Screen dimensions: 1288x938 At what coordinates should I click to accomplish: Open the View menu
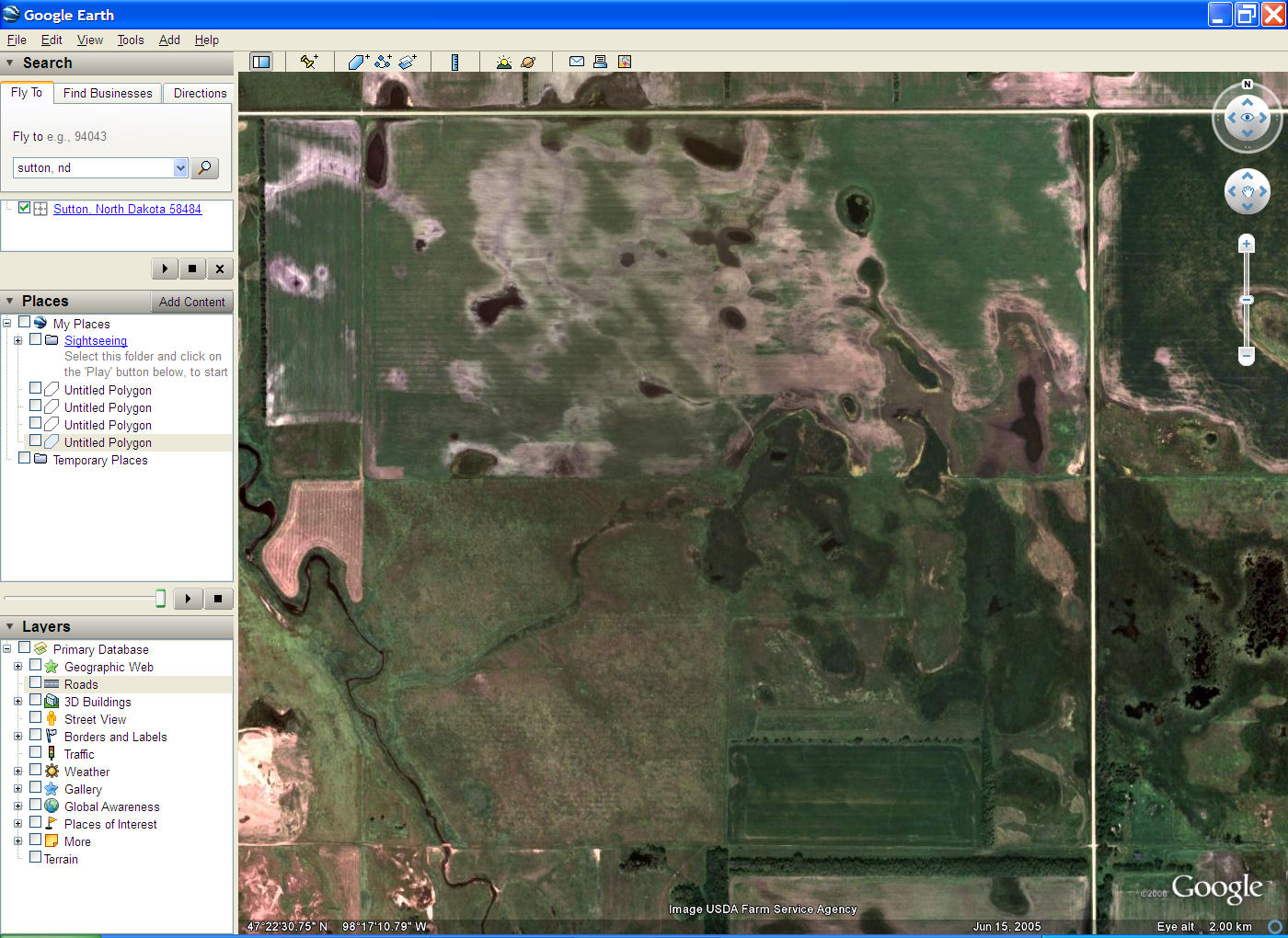[90, 40]
